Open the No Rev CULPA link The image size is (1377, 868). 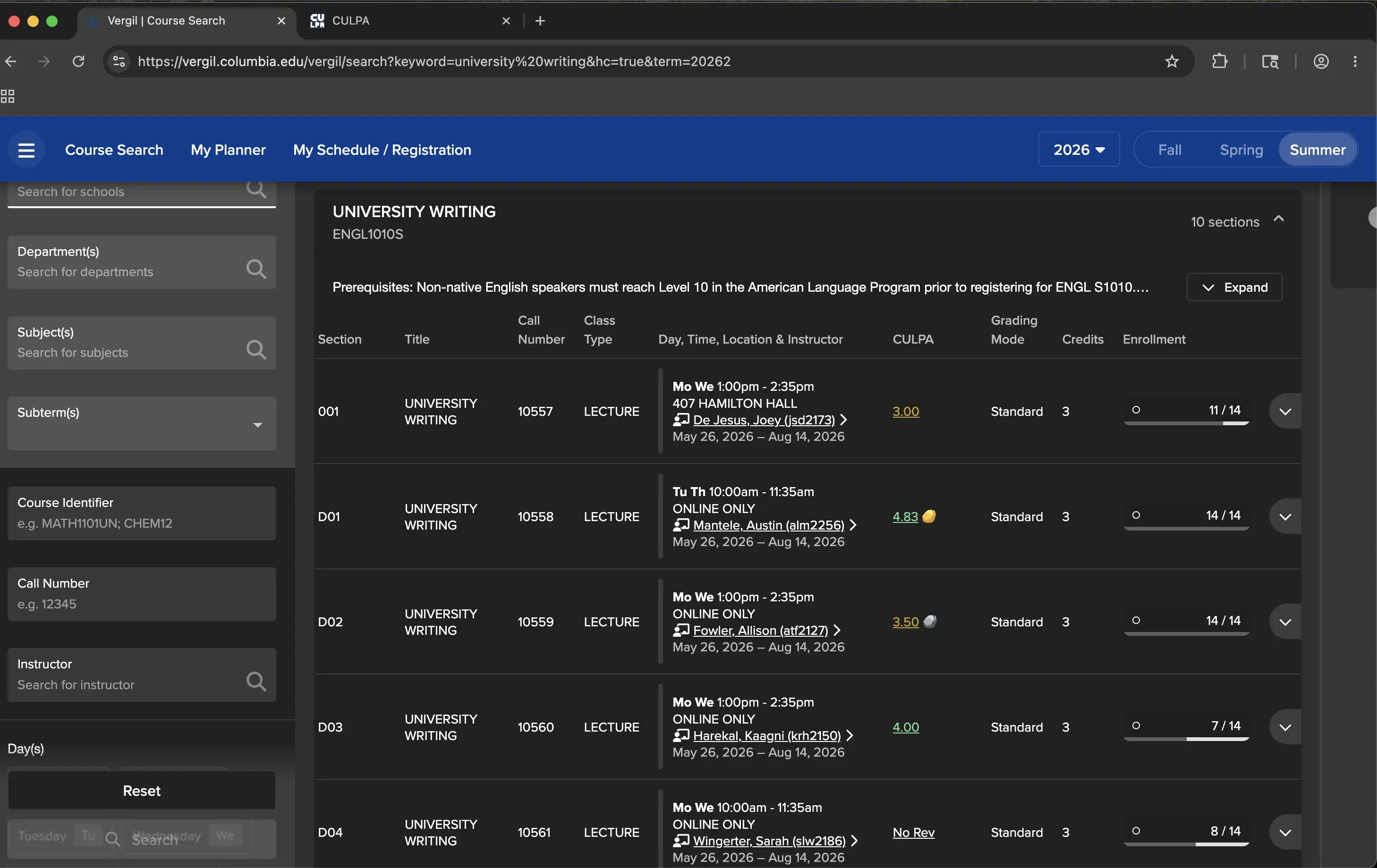pos(913,832)
